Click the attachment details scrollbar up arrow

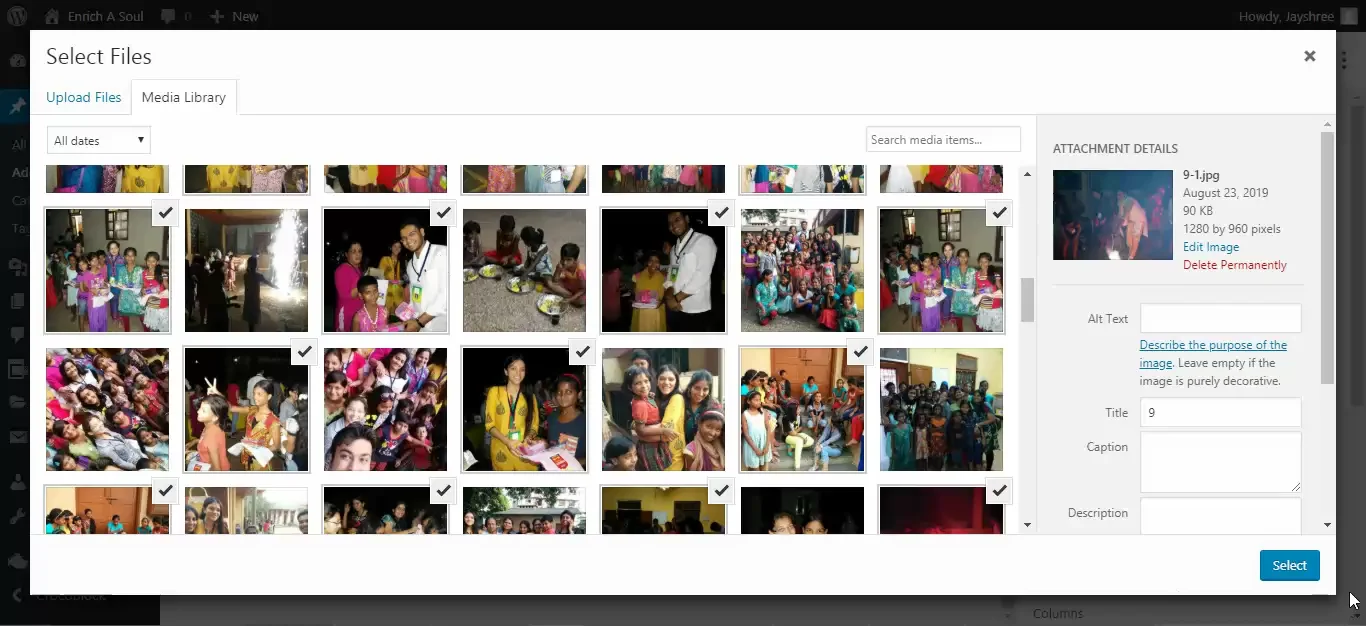point(1328,124)
